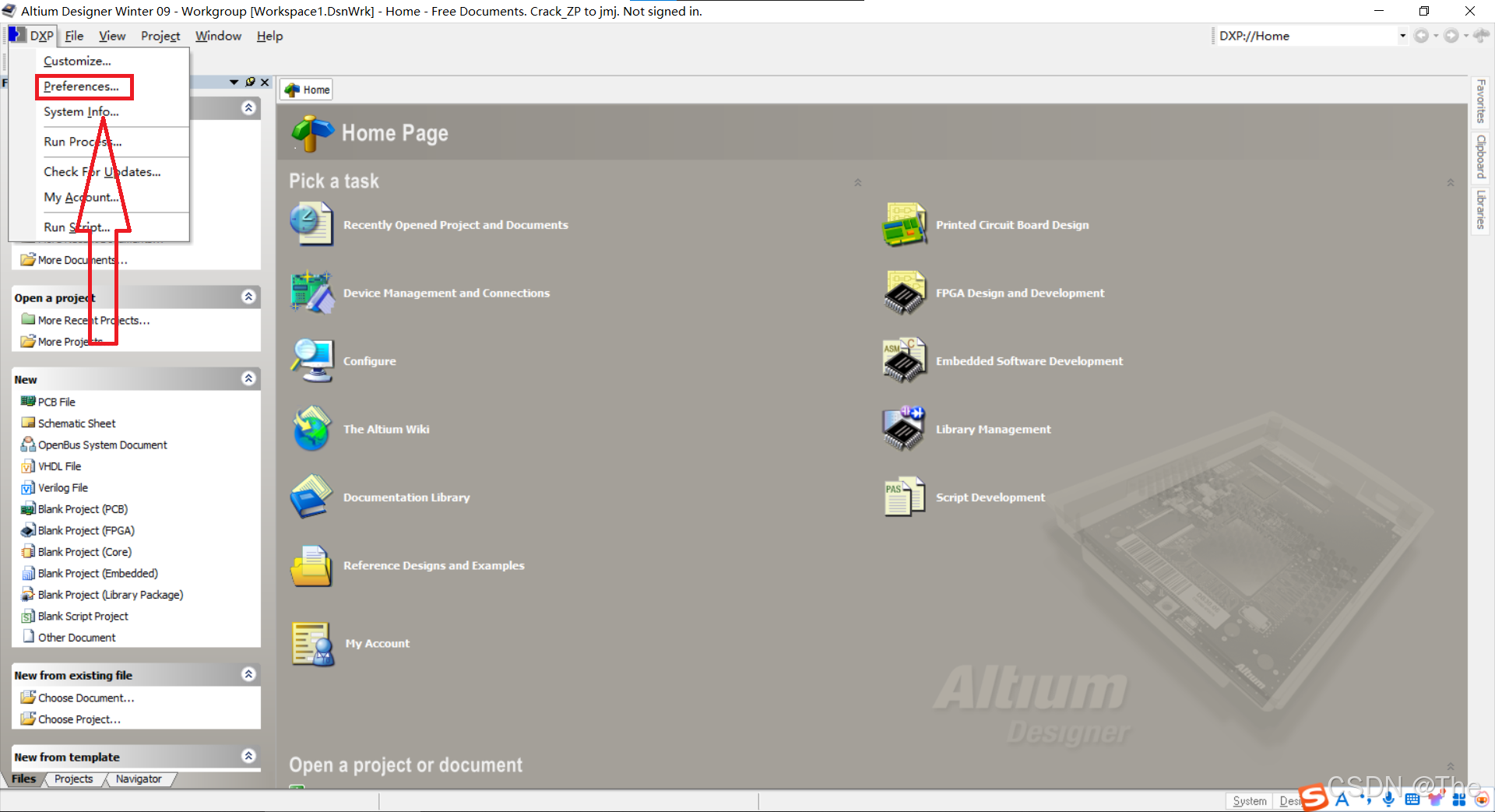This screenshot has height=812, width=1495.
Task: Open the Project menu
Action: pyautogui.click(x=160, y=36)
